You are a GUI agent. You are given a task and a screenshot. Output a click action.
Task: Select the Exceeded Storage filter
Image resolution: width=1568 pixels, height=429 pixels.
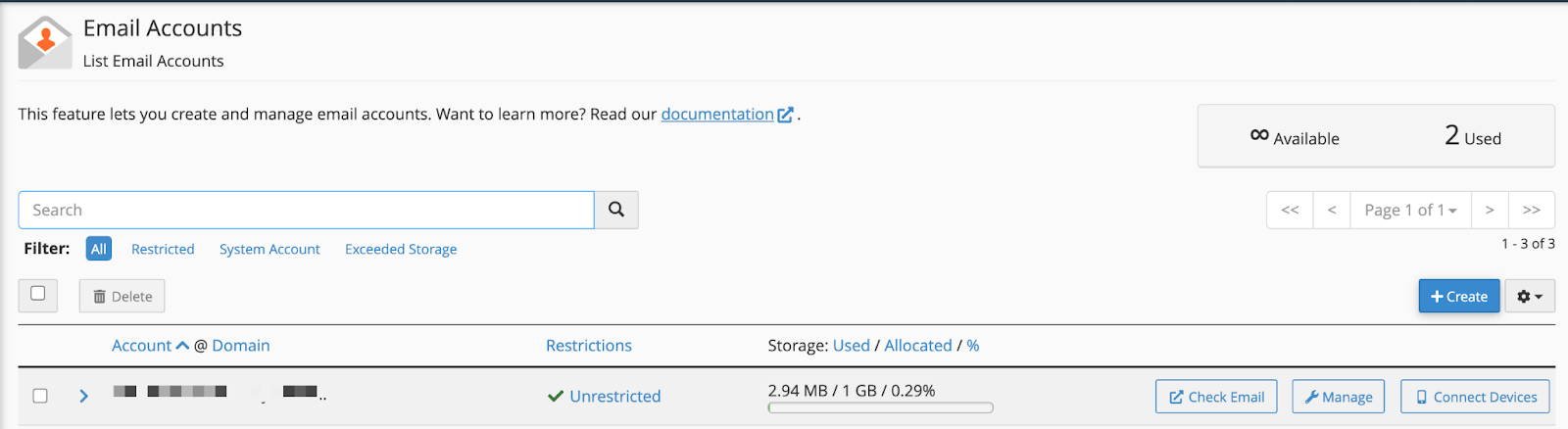[x=401, y=249]
